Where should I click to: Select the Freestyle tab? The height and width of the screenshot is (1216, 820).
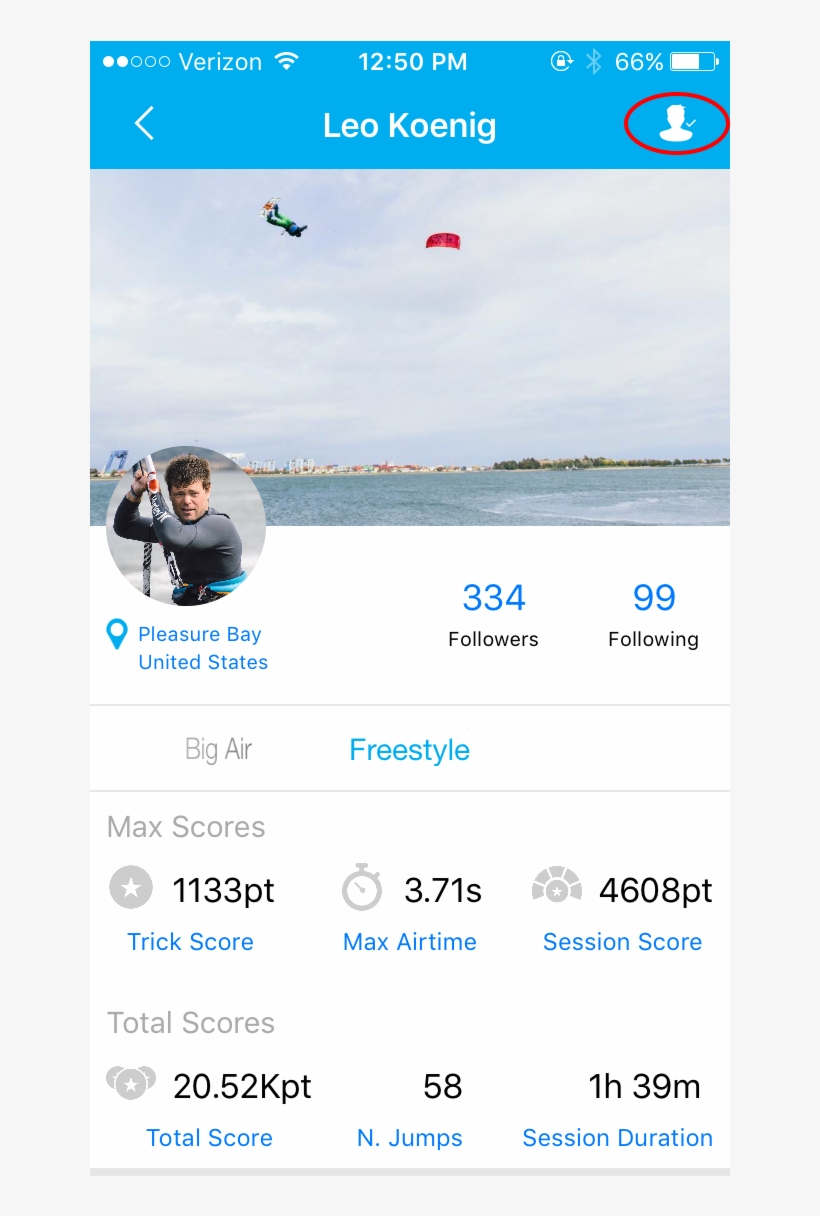pyautogui.click(x=409, y=750)
